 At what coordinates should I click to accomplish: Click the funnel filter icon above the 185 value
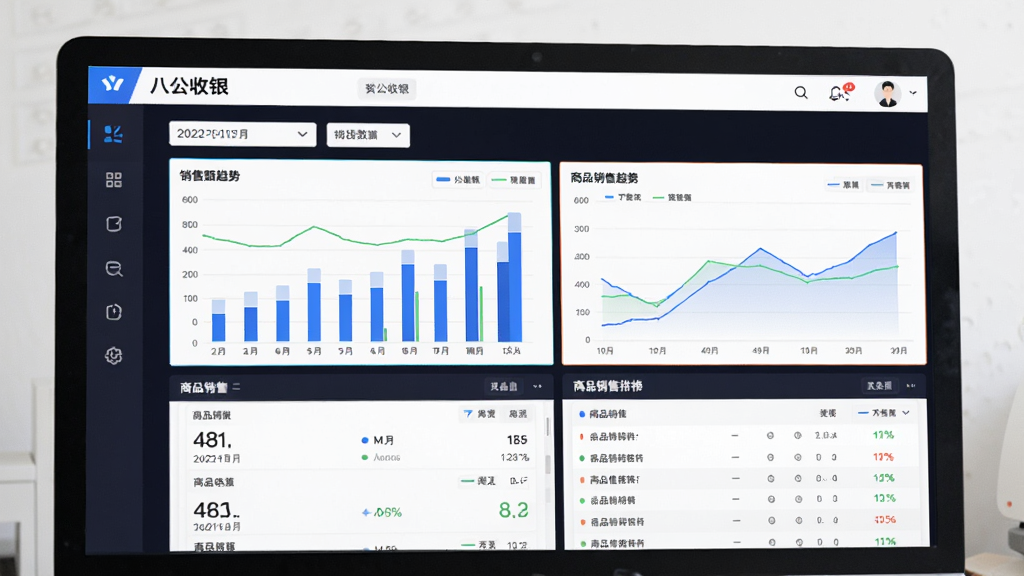click(468, 413)
